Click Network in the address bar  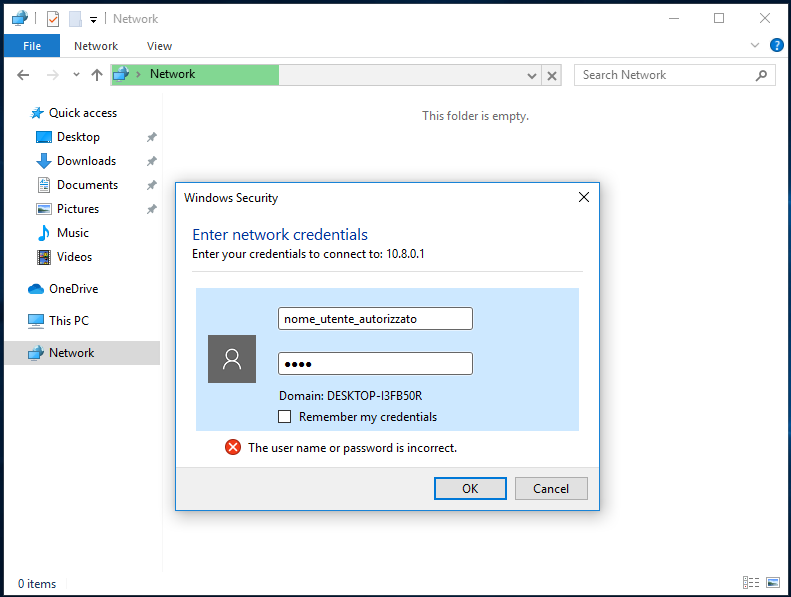click(173, 74)
